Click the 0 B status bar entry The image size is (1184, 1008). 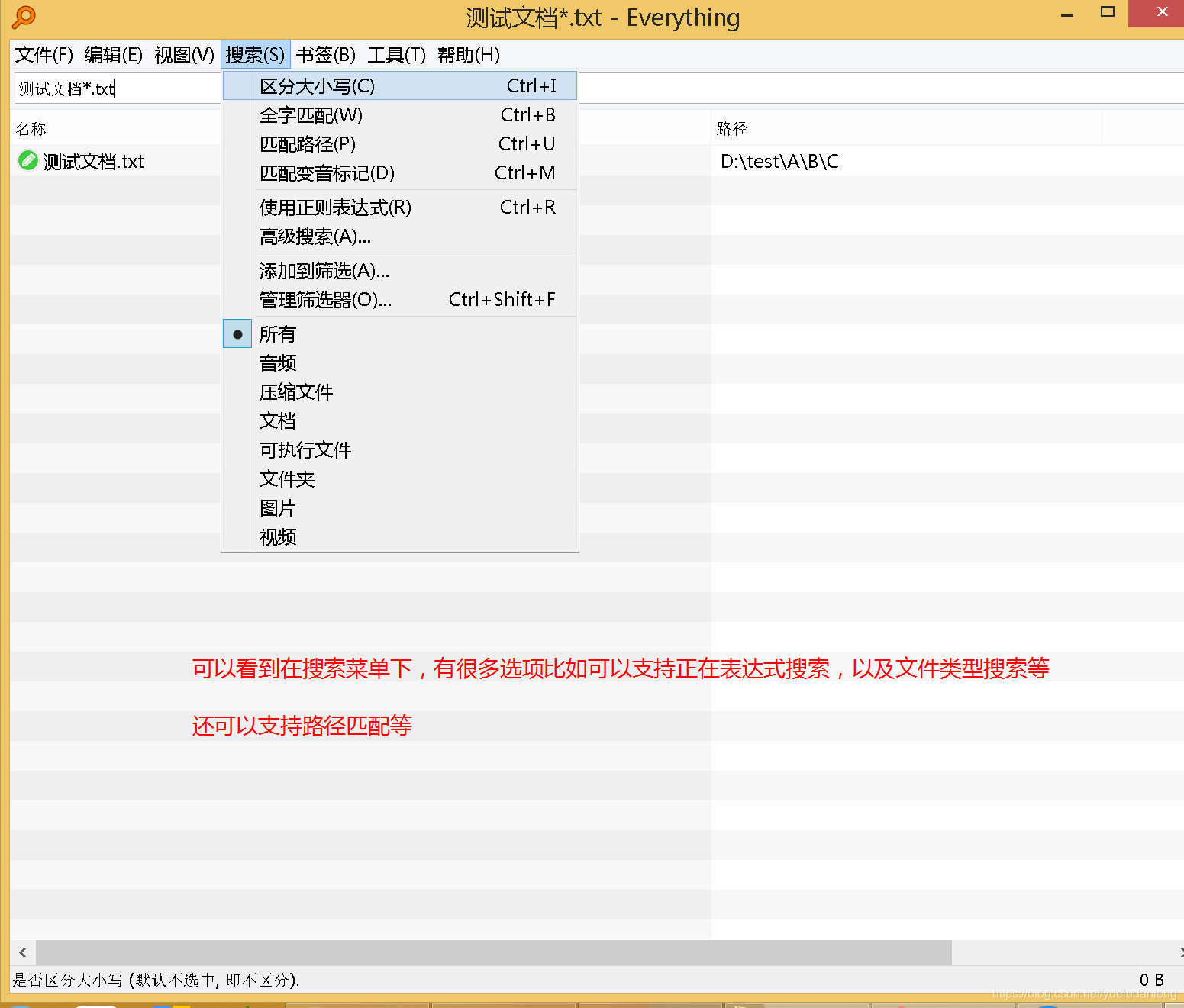(1152, 980)
